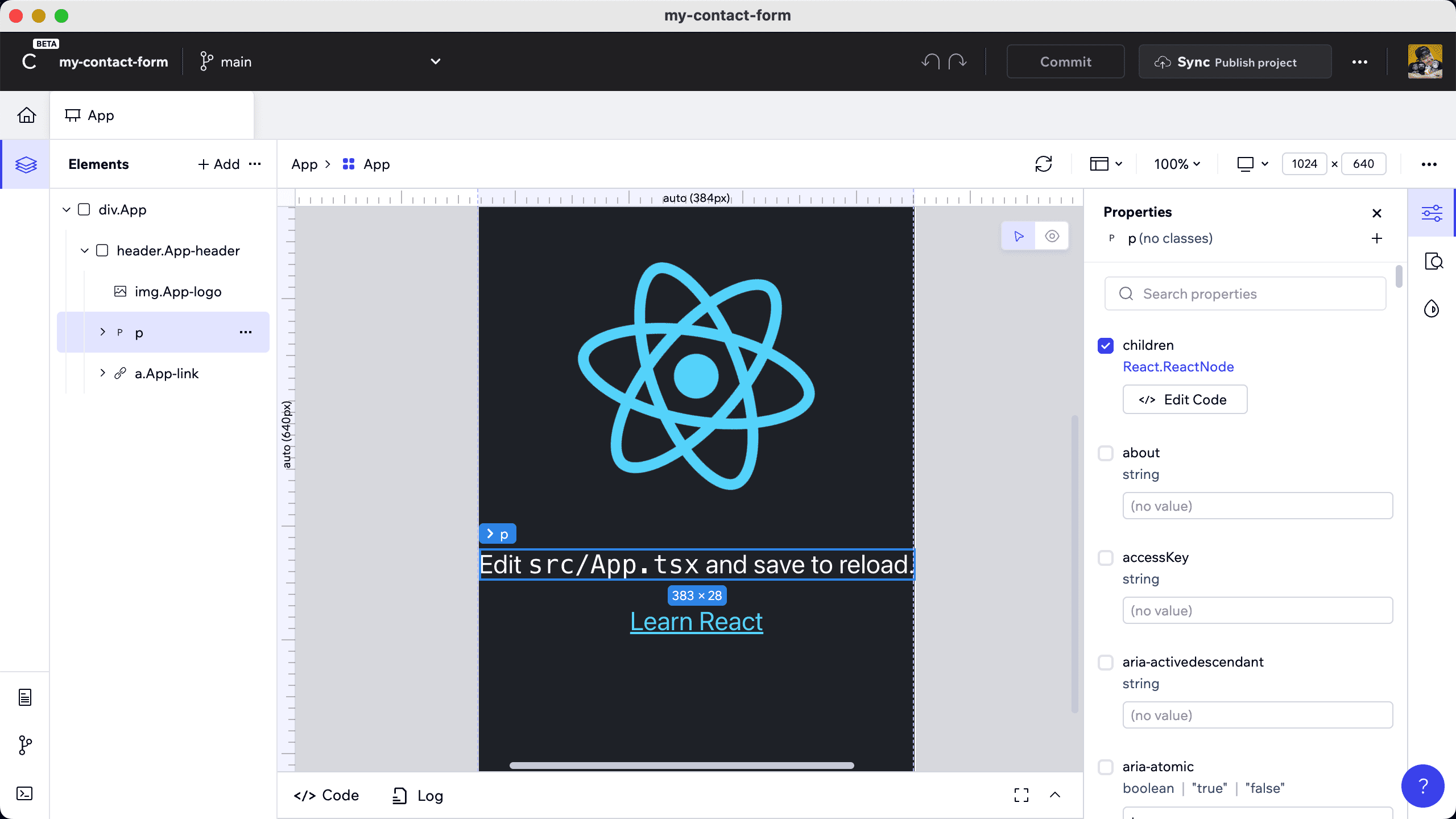Collapse the header.App-header node
Screen dimensions: 1456x819
coord(85,251)
